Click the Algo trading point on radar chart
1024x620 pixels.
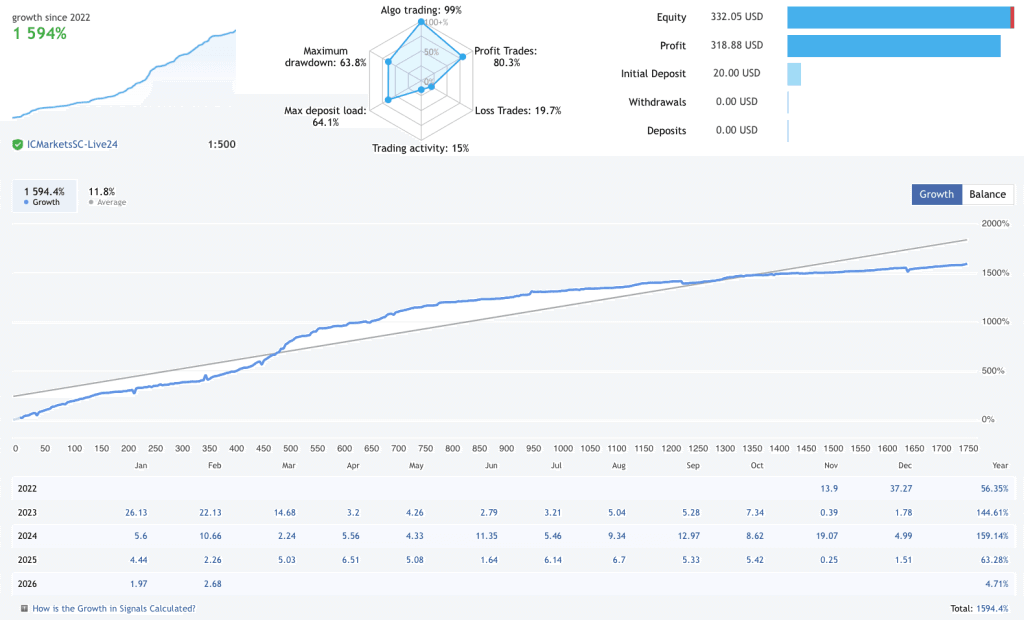coord(421,22)
